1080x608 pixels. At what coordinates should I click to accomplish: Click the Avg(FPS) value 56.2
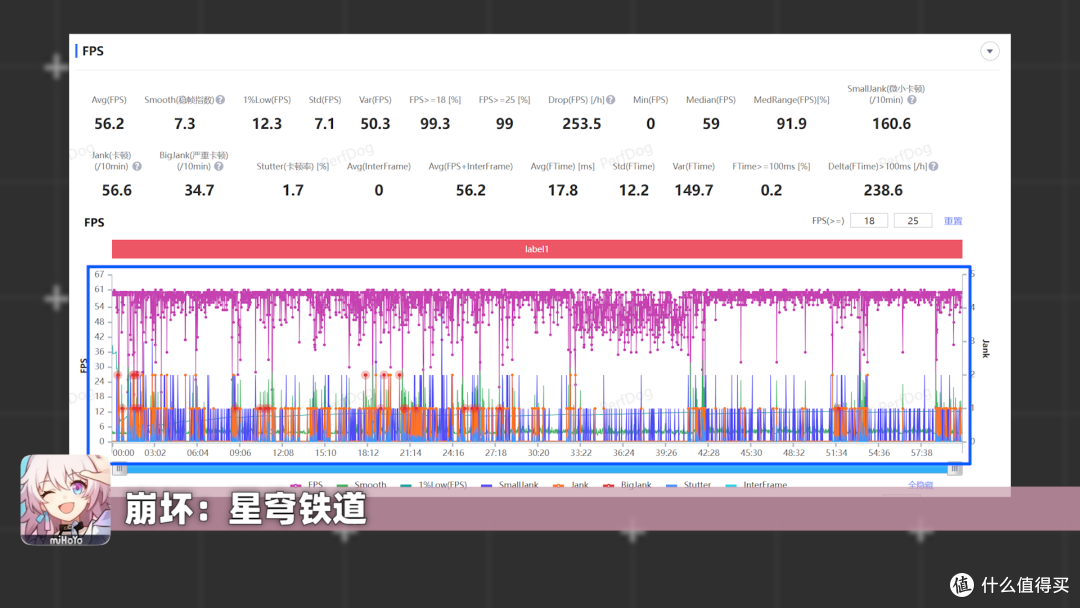(109, 124)
